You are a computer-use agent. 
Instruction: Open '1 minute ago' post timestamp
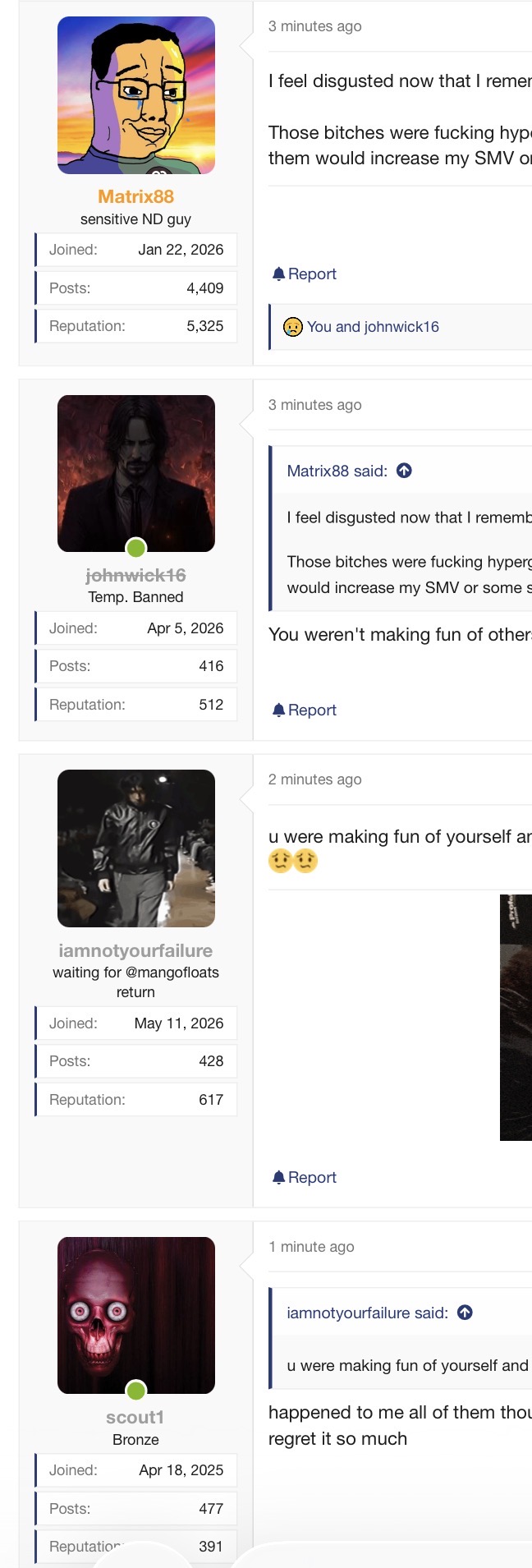(312, 1247)
